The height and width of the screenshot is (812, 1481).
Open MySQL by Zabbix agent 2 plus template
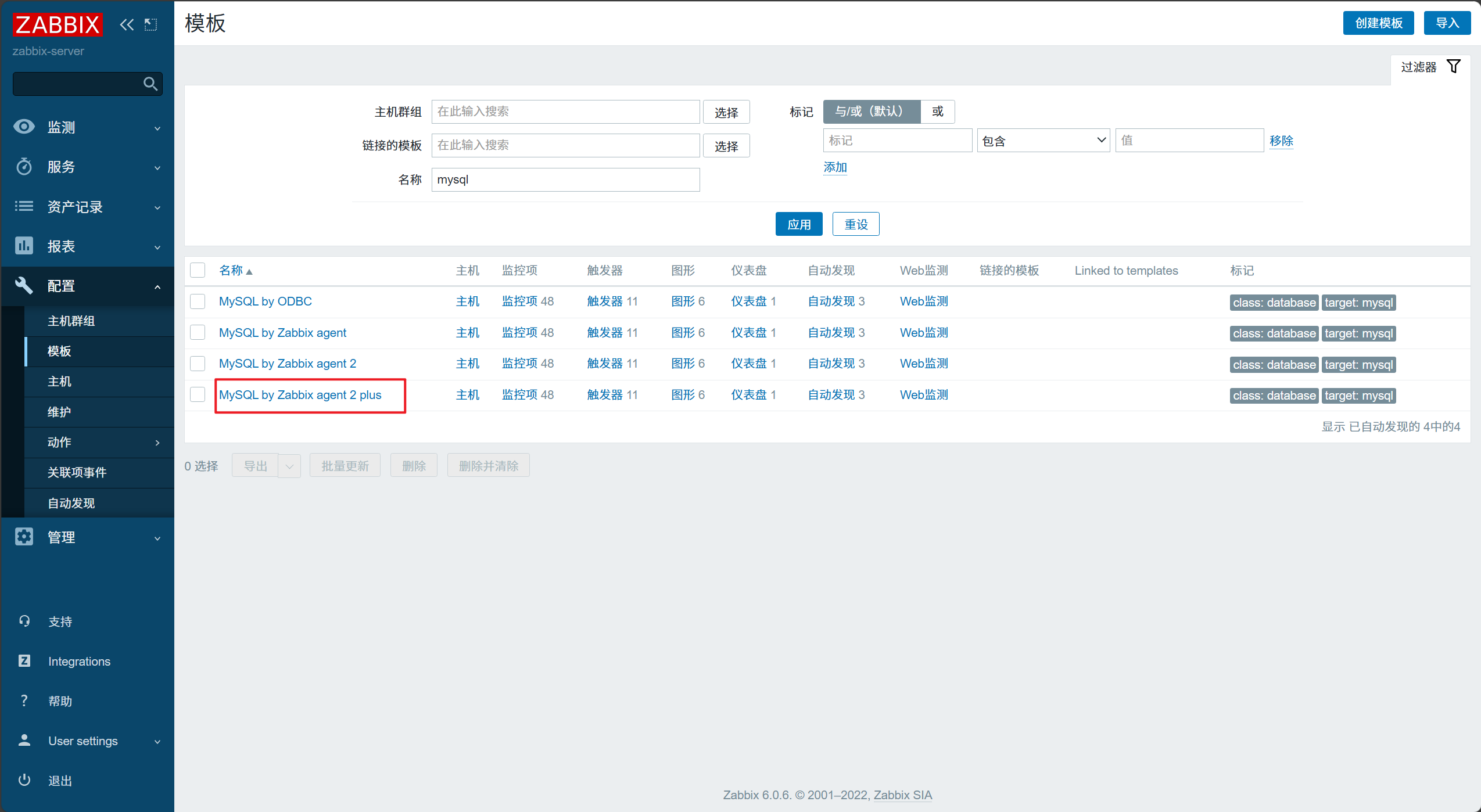click(x=300, y=395)
